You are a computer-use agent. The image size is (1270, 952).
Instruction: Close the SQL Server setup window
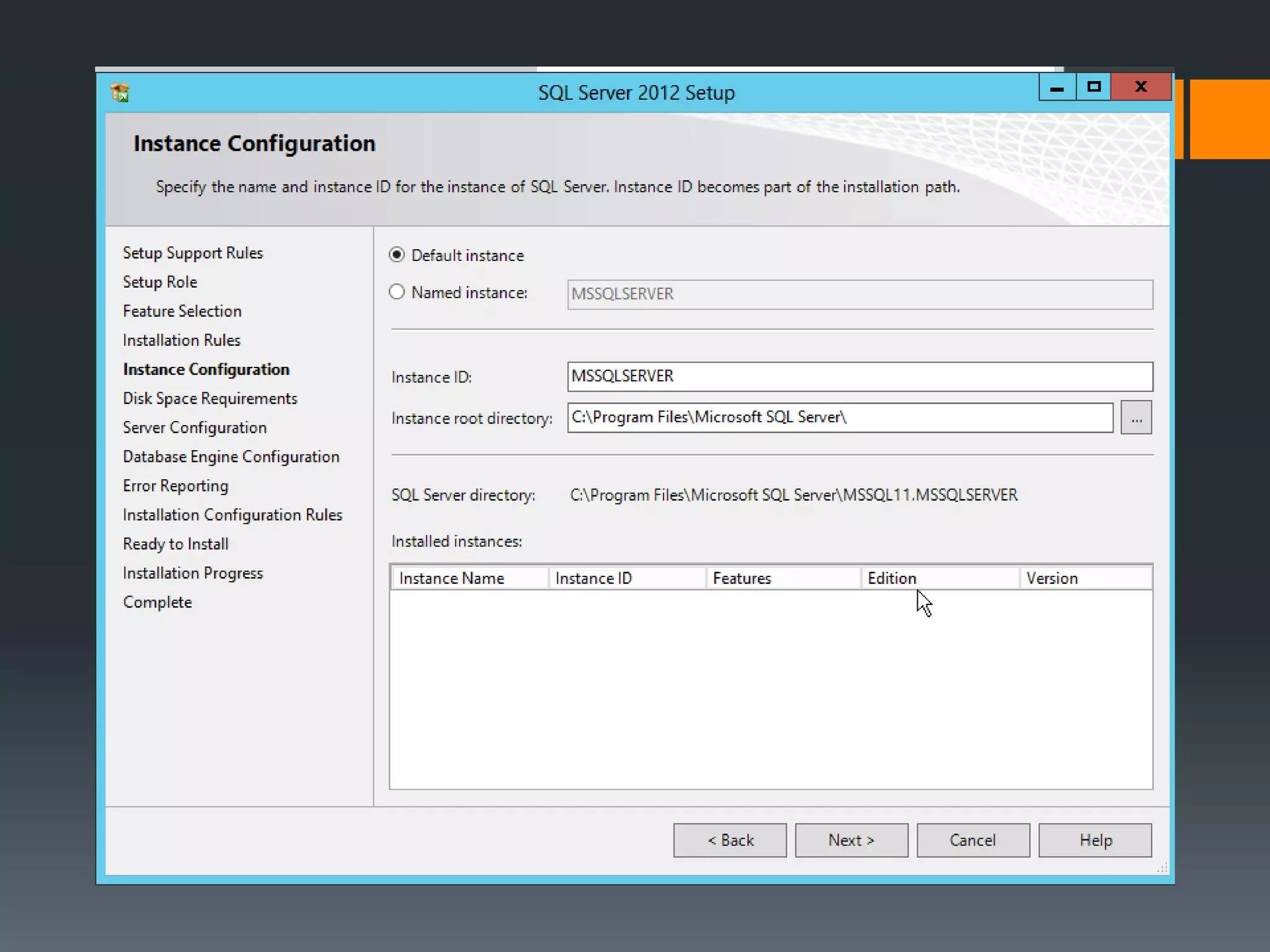point(1140,87)
